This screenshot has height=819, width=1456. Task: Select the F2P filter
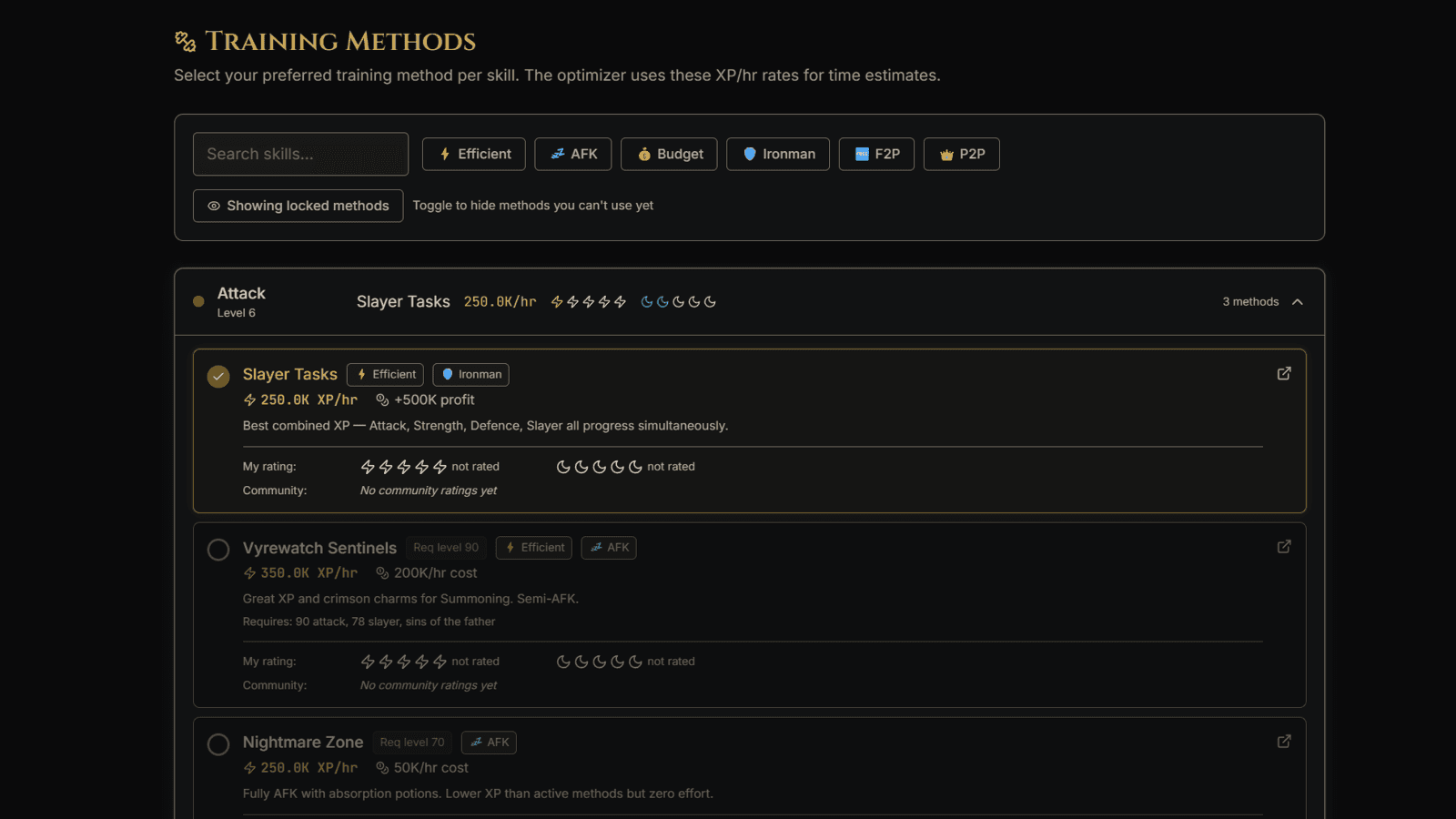876,154
